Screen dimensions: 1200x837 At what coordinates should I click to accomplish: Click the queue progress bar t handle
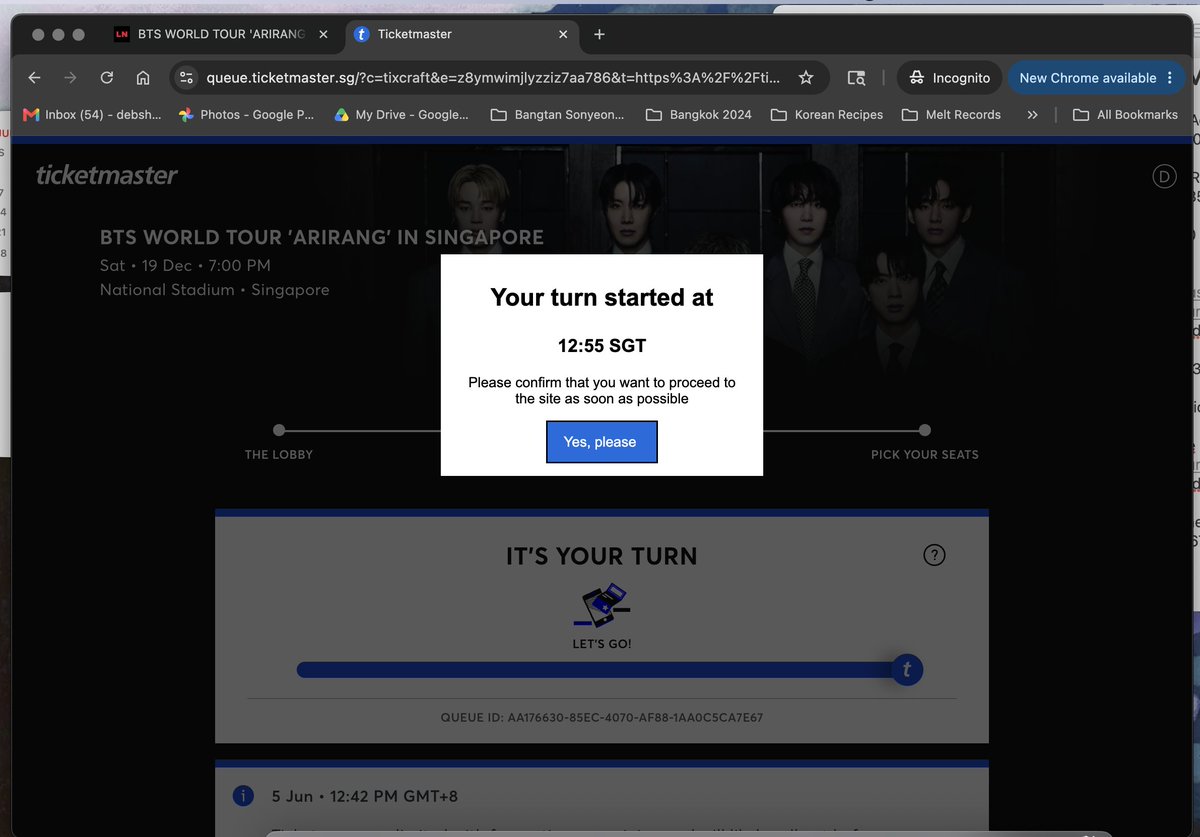pos(907,670)
